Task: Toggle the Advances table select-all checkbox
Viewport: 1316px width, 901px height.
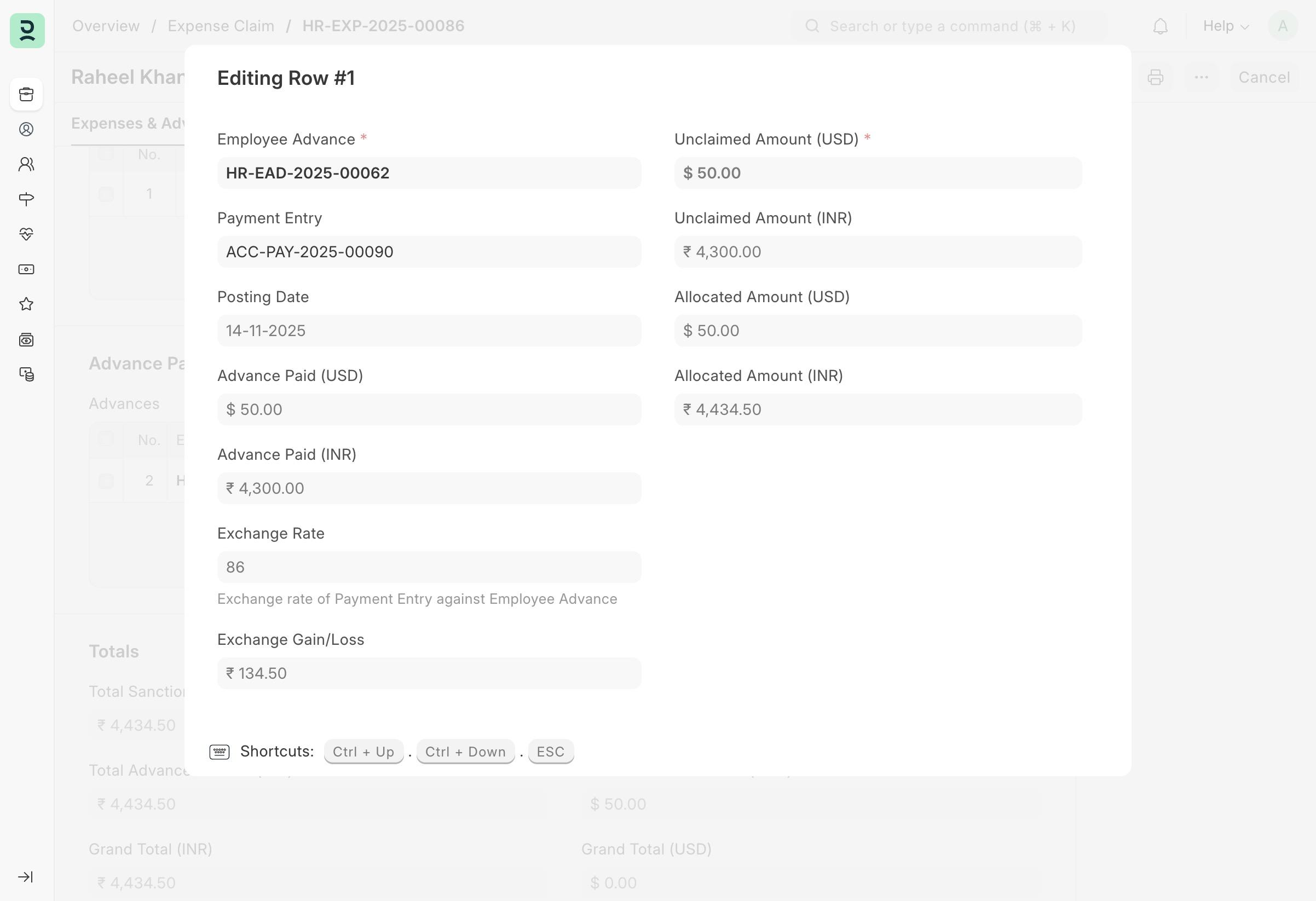Action: click(x=106, y=440)
